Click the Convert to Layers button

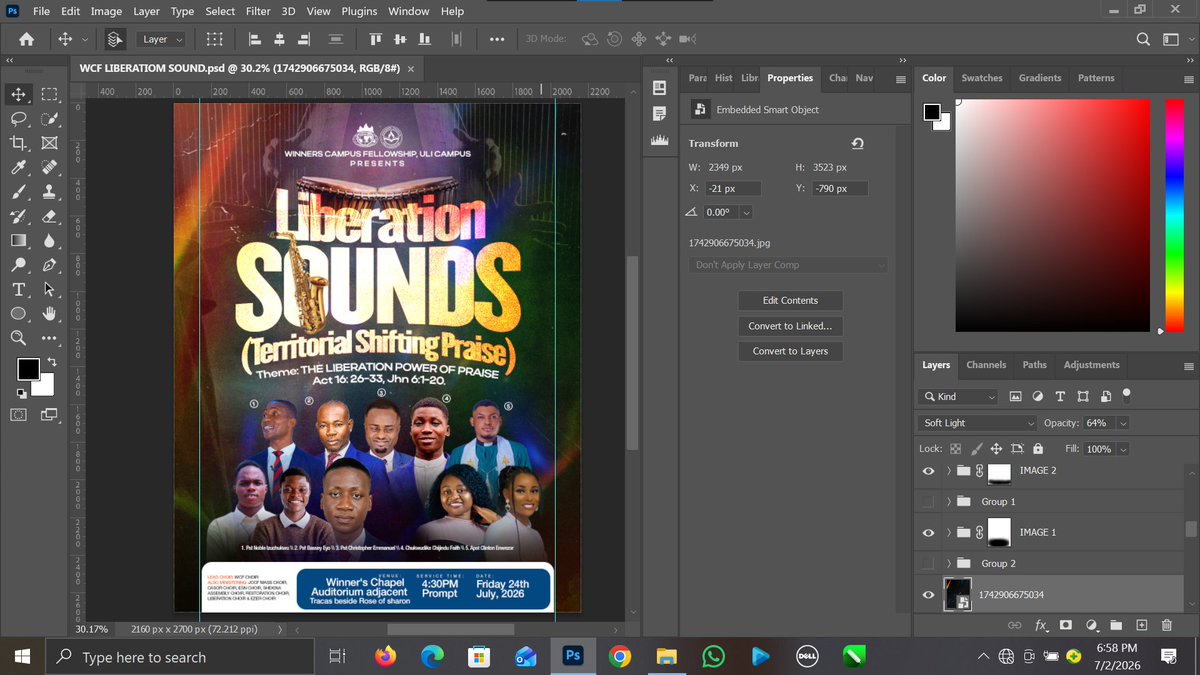(790, 351)
